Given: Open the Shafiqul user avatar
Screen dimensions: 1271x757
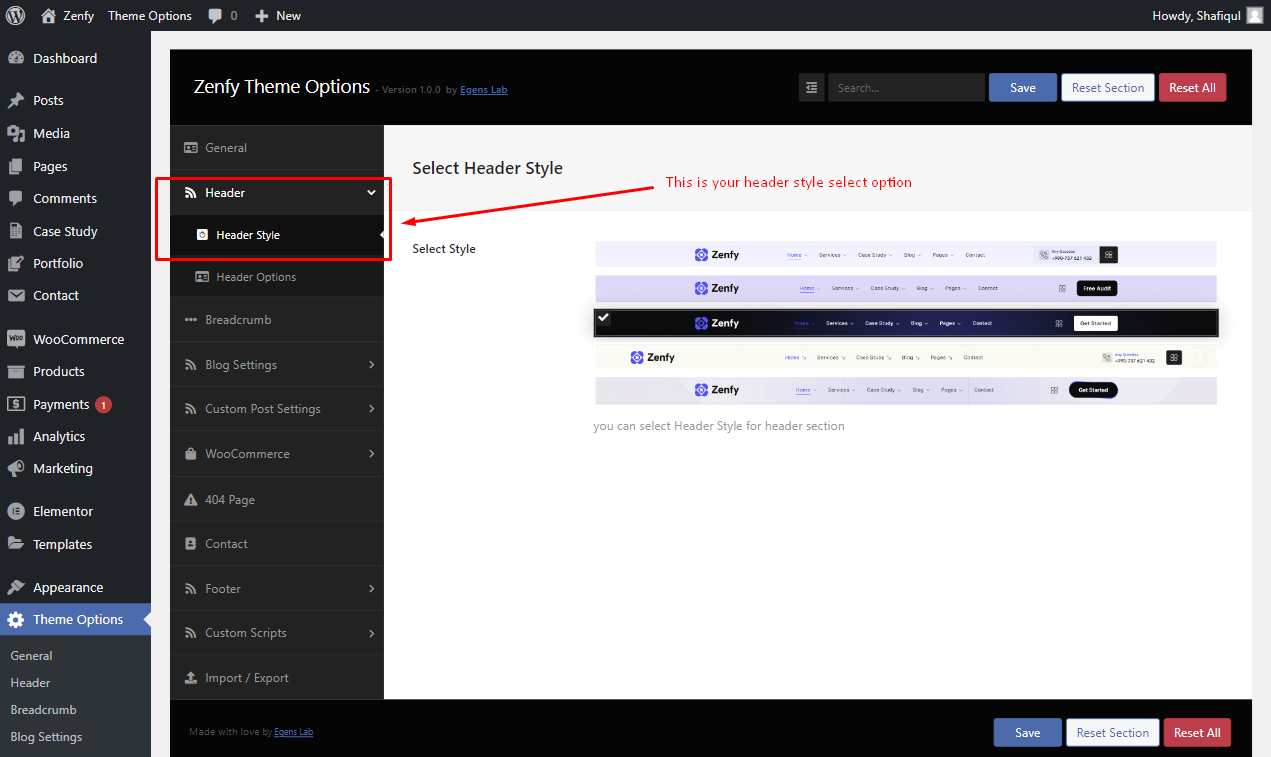Looking at the screenshot, I should tap(1254, 15).
